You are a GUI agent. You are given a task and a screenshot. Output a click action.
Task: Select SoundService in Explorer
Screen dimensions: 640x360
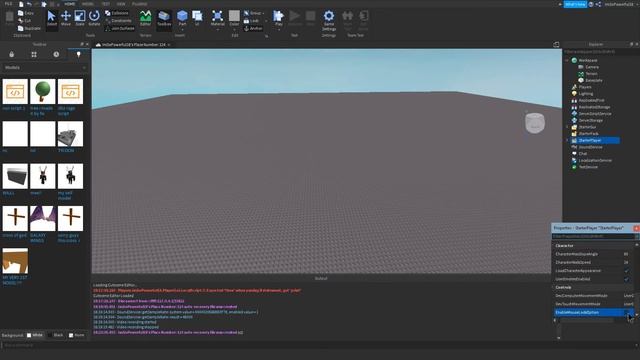click(590, 147)
